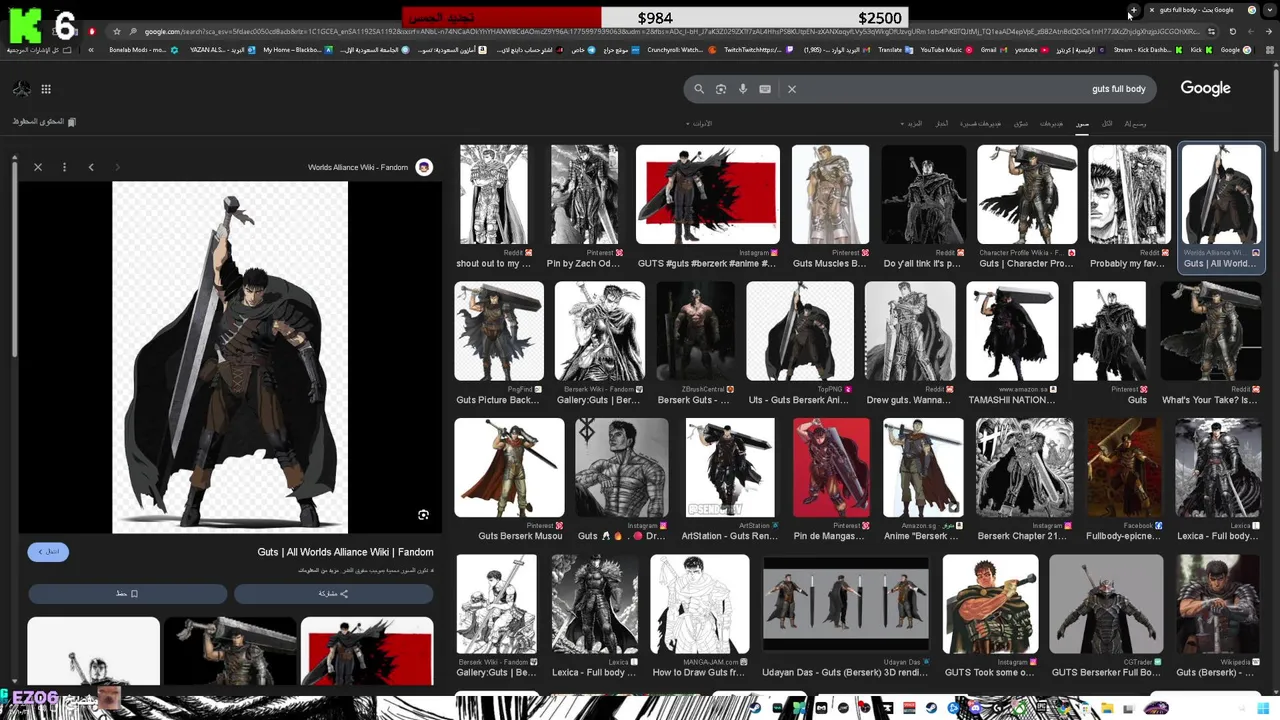1280x720 pixels.
Task: Open thumbnail 'GUTS Berserker Full Bo...'
Action: point(1106,604)
